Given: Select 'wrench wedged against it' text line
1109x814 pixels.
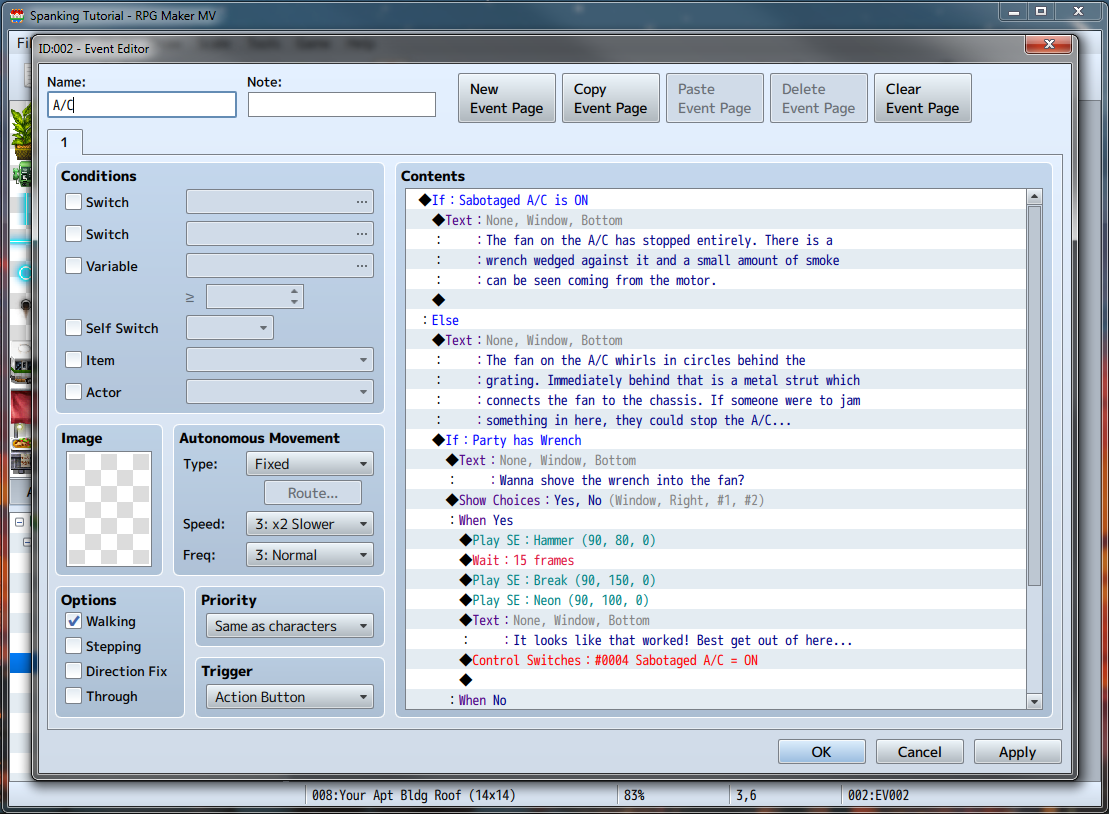Looking at the screenshot, I should tap(716, 260).
